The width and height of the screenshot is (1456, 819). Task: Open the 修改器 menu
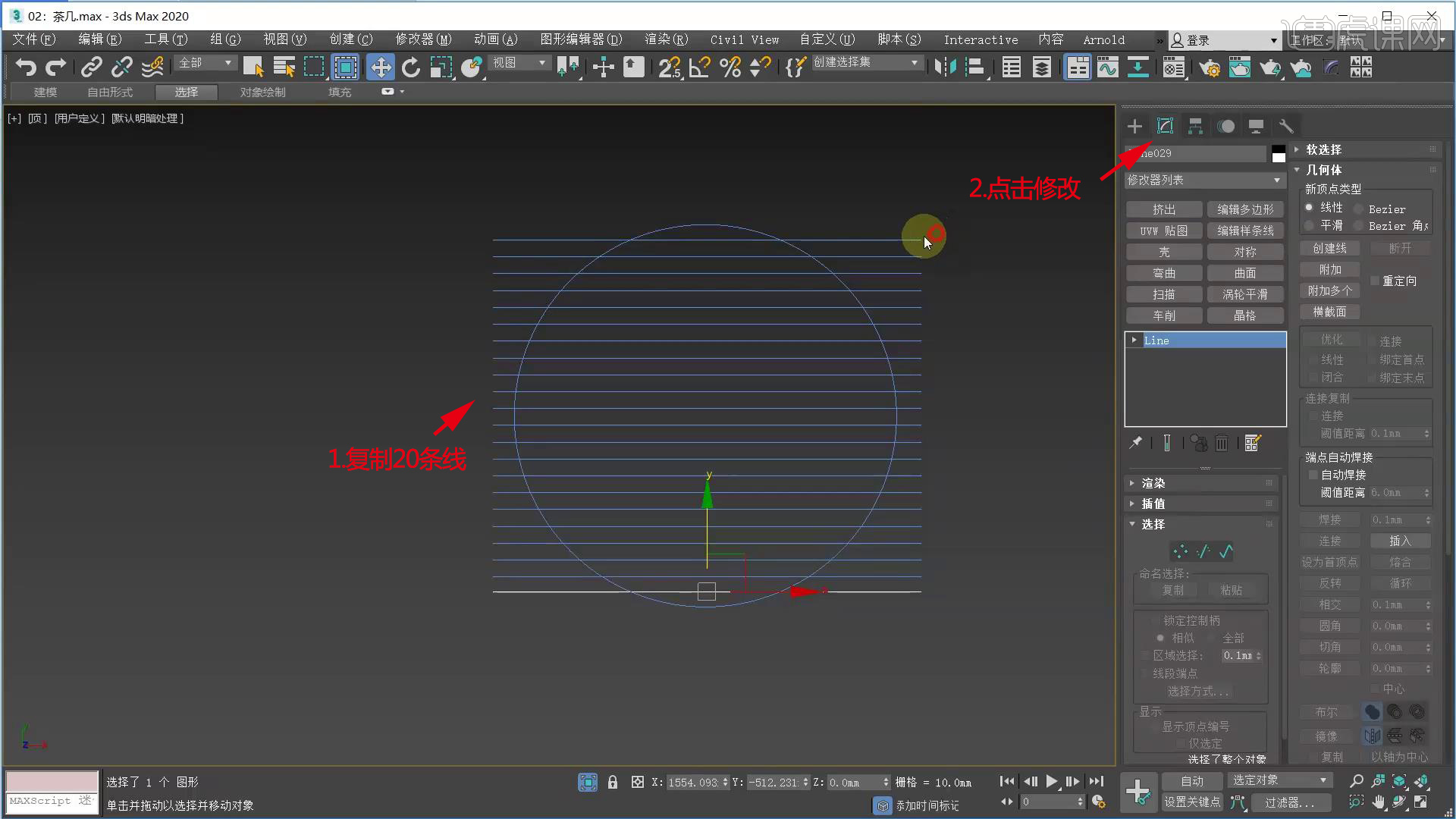click(x=423, y=39)
